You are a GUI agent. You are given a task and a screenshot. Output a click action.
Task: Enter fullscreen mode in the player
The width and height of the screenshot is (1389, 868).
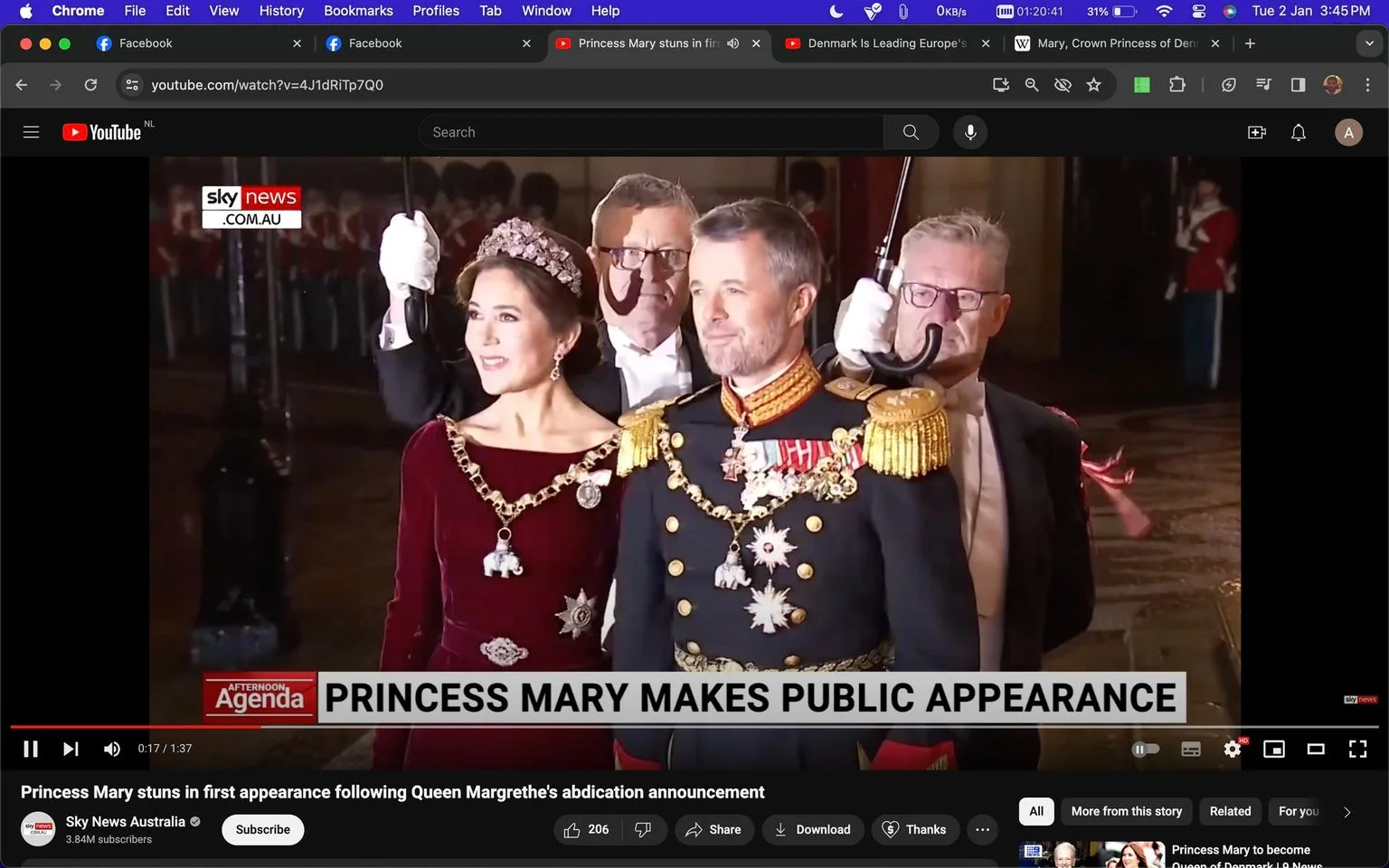[x=1357, y=749]
